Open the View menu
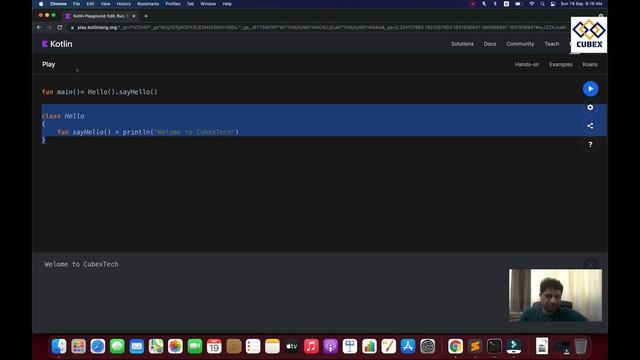Image resolution: width=640 pixels, height=360 pixels. [x=105, y=4]
